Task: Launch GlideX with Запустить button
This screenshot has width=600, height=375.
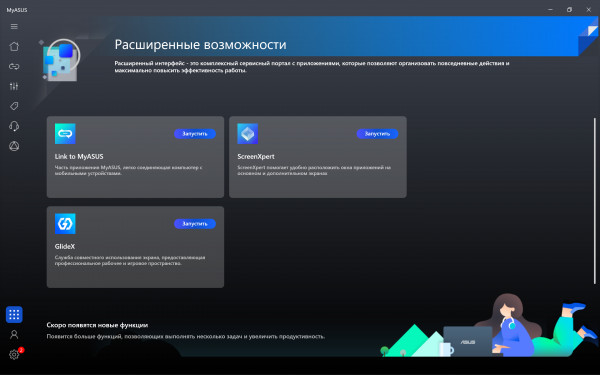Action: tap(195, 223)
